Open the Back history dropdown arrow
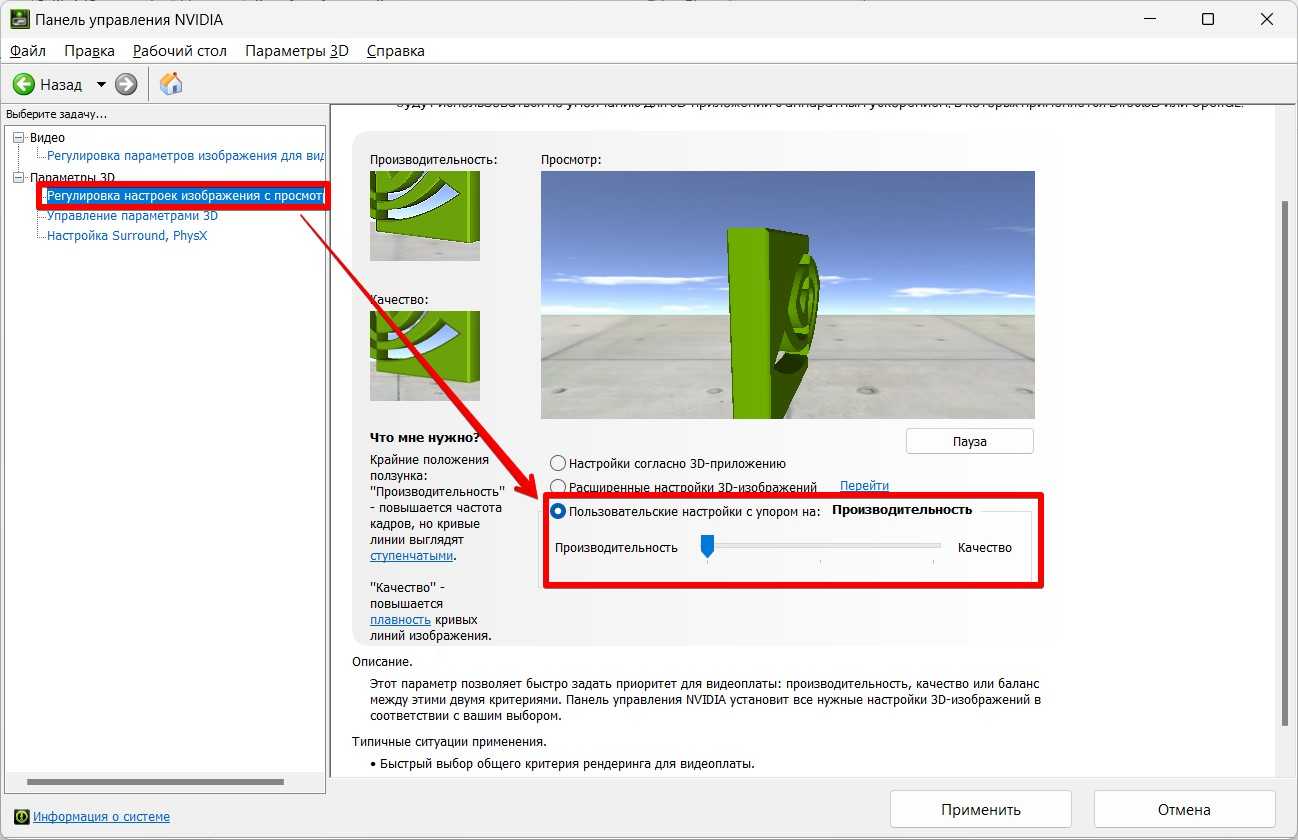The image size is (1298, 840). tap(101, 85)
